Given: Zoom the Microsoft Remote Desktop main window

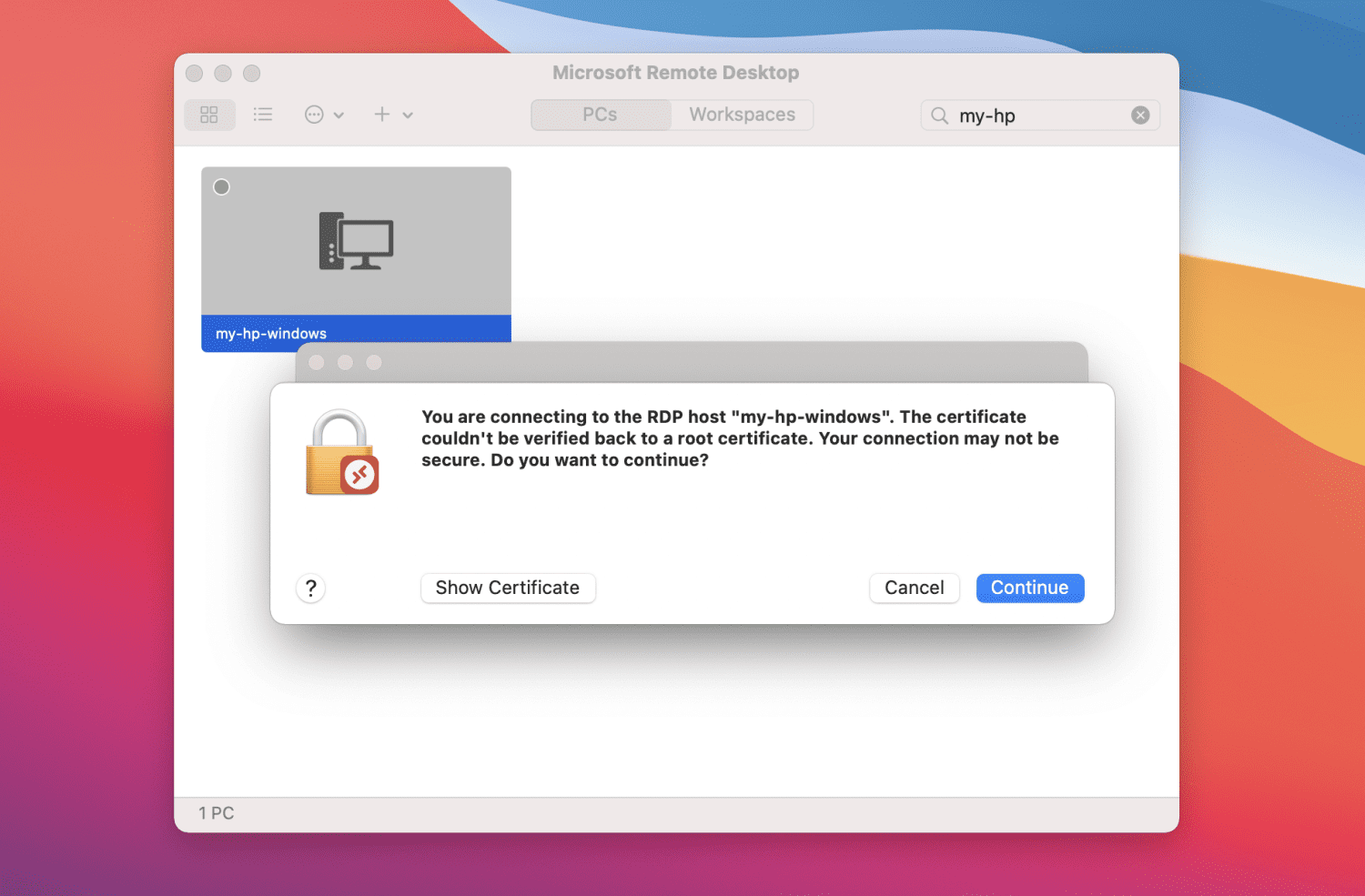Looking at the screenshot, I should click(252, 73).
